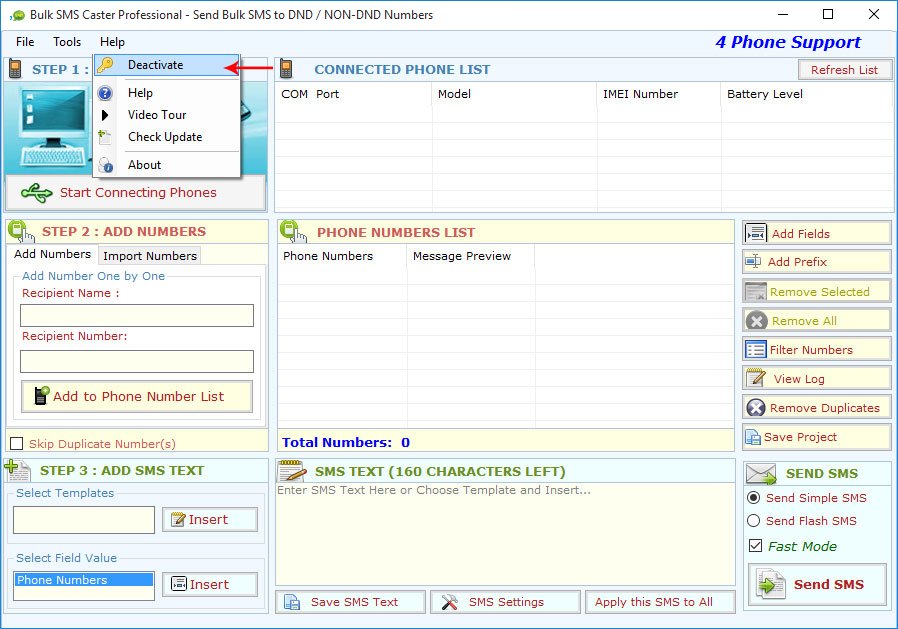Image resolution: width=898 pixels, height=629 pixels.
Task: Click Insert button next to Field Value
Action: [x=210, y=584]
